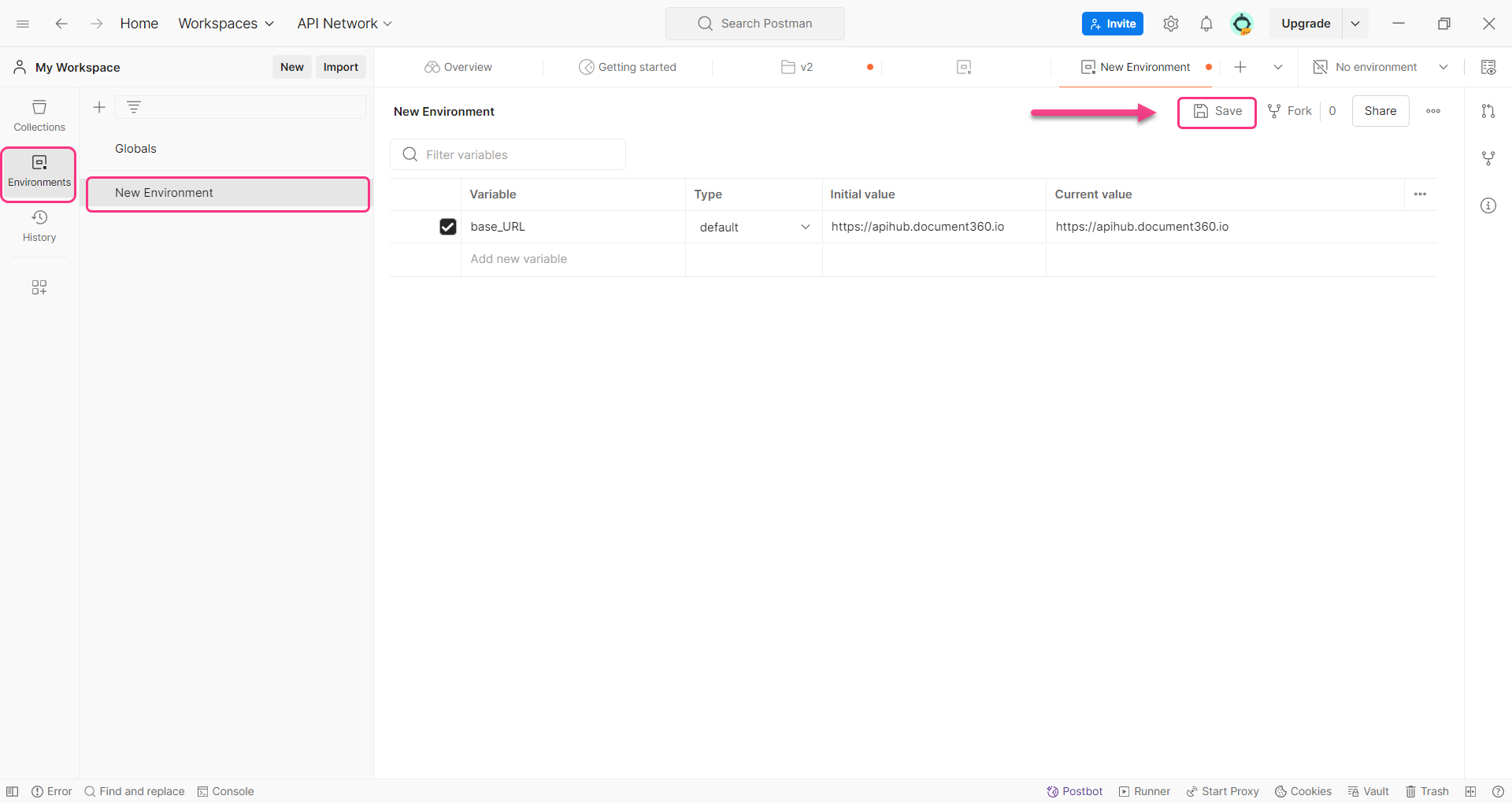
Task: Click the Upgrade button
Action: 1306,24
